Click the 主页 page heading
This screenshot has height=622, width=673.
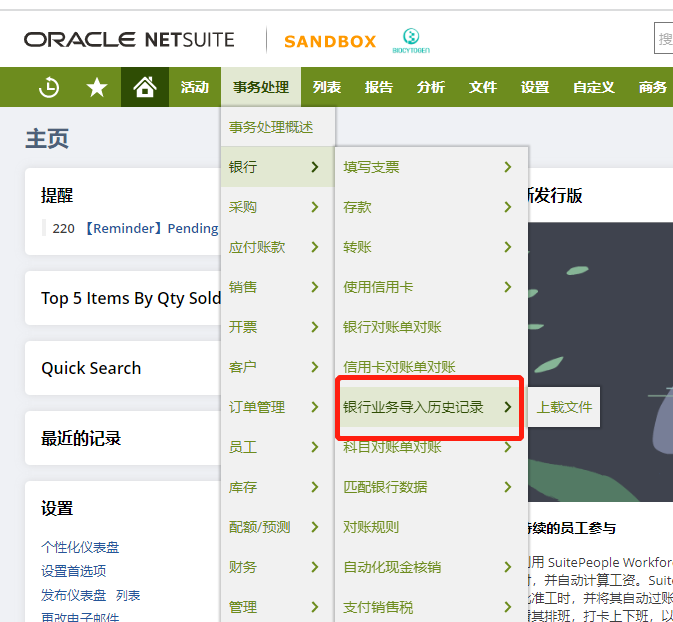47,139
